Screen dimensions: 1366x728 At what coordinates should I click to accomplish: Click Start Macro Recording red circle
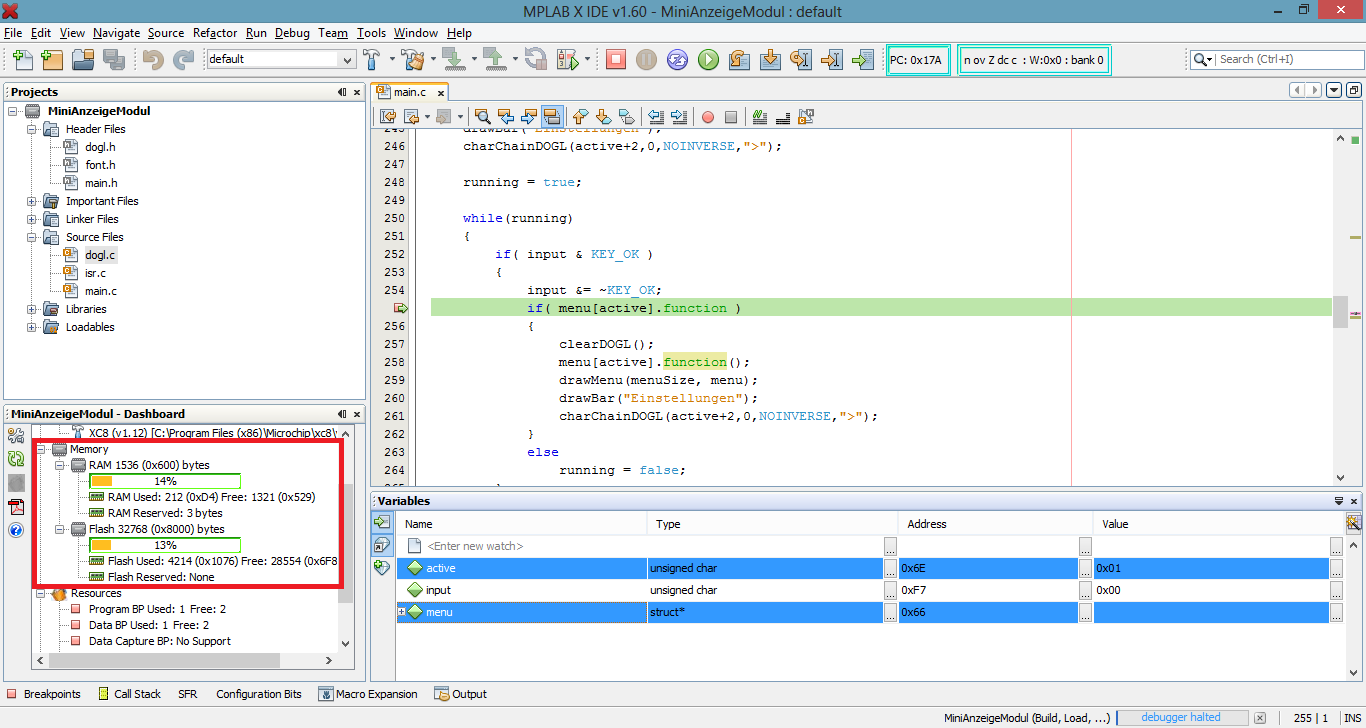[x=708, y=117]
